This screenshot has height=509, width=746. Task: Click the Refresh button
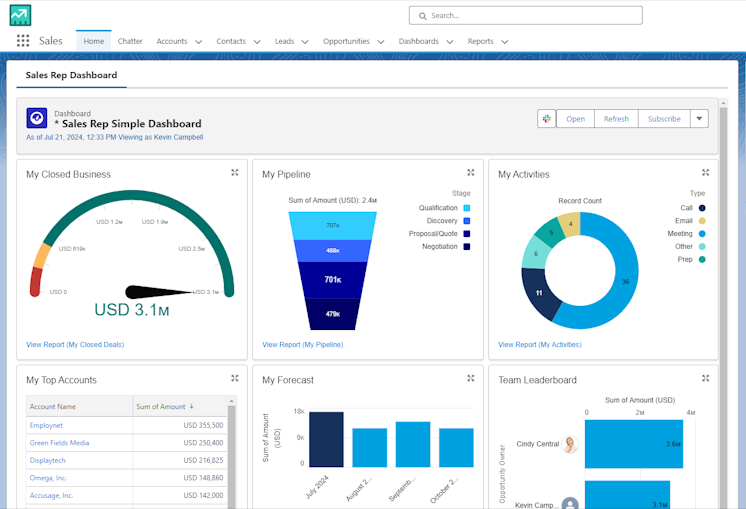[616, 118]
